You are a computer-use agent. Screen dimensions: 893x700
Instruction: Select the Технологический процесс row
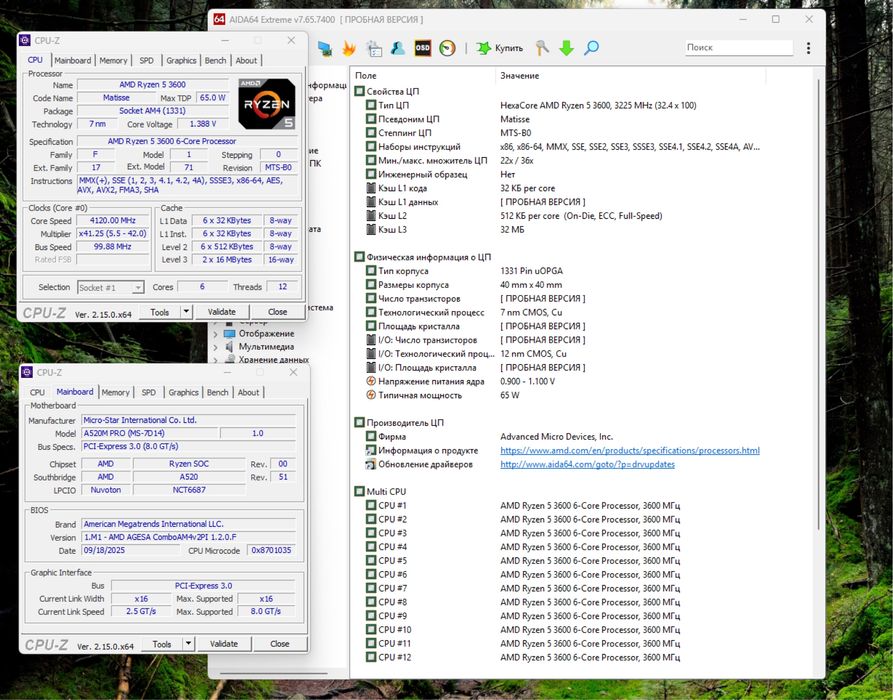coord(581,312)
